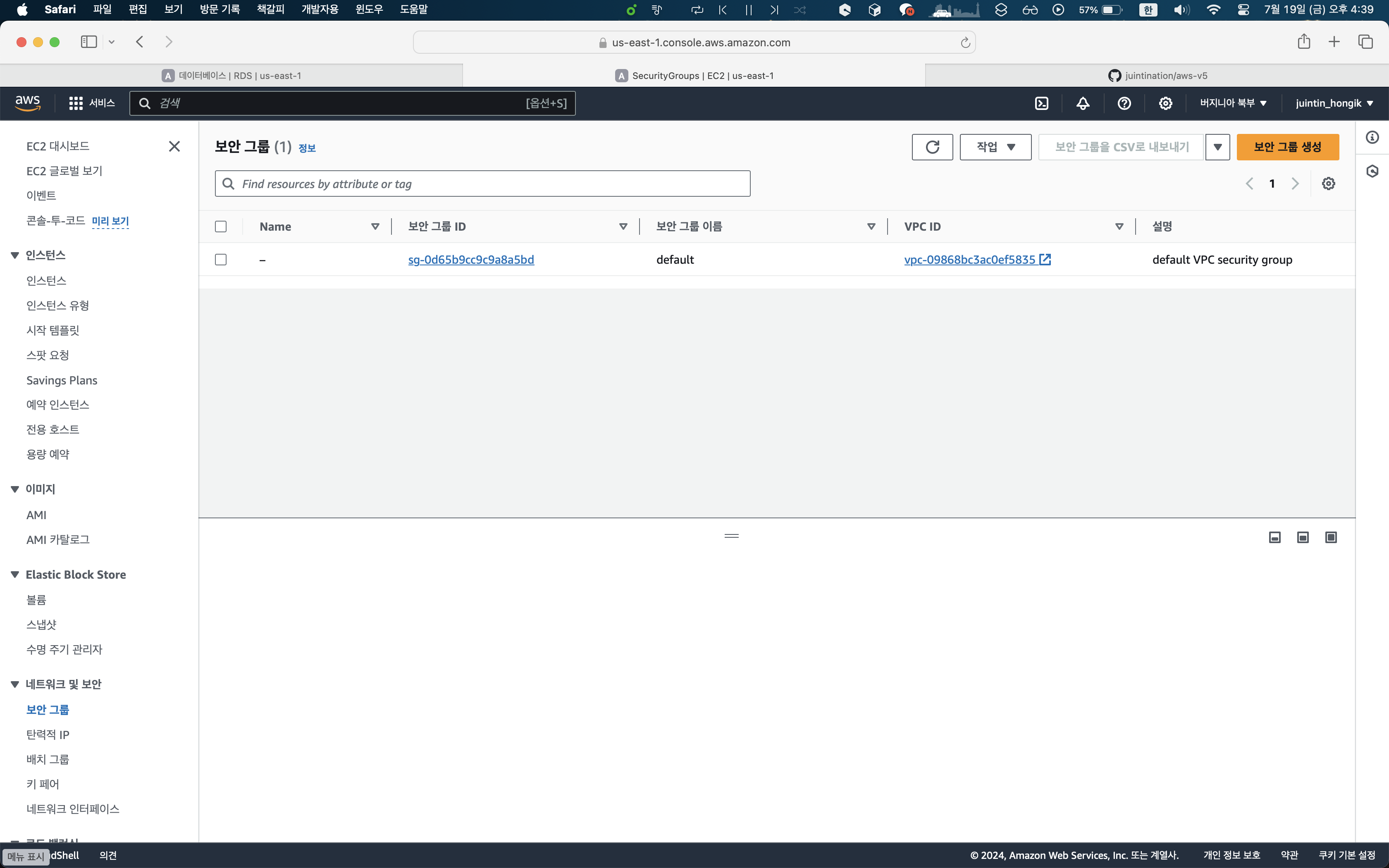Switch to the RDS 데이터베이스 tab
Screen dimensions: 1389x868
(231, 76)
